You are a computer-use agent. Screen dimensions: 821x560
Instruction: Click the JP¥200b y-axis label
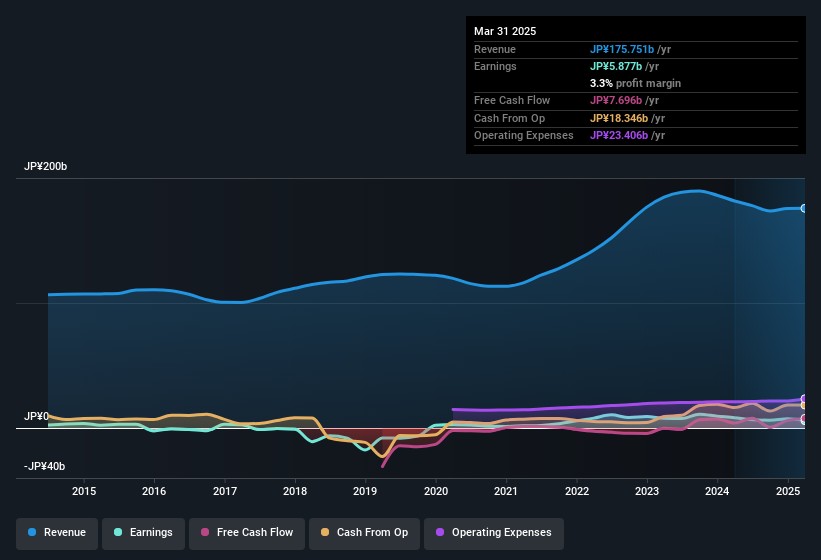coord(45,166)
